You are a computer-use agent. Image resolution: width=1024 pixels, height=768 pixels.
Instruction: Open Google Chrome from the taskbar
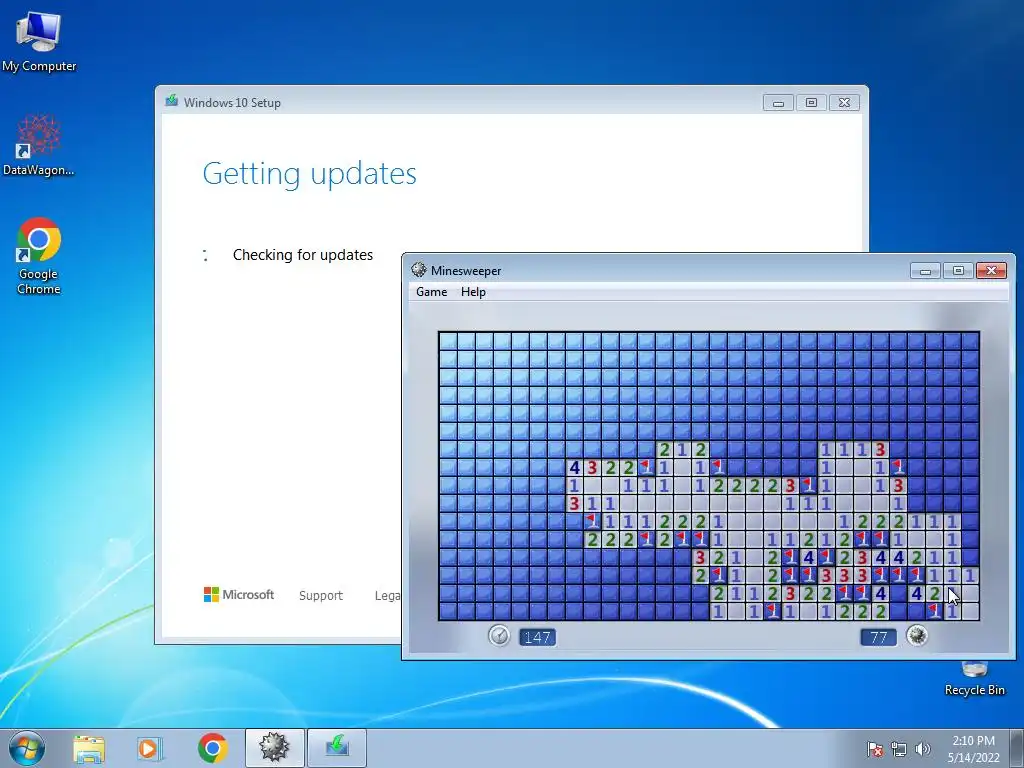[212, 748]
